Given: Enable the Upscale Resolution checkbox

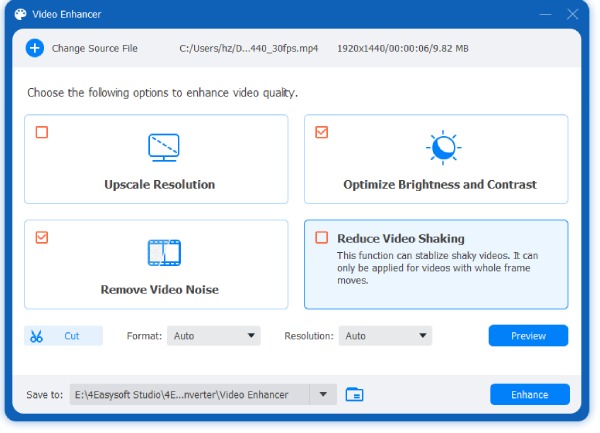Looking at the screenshot, I should (42, 132).
